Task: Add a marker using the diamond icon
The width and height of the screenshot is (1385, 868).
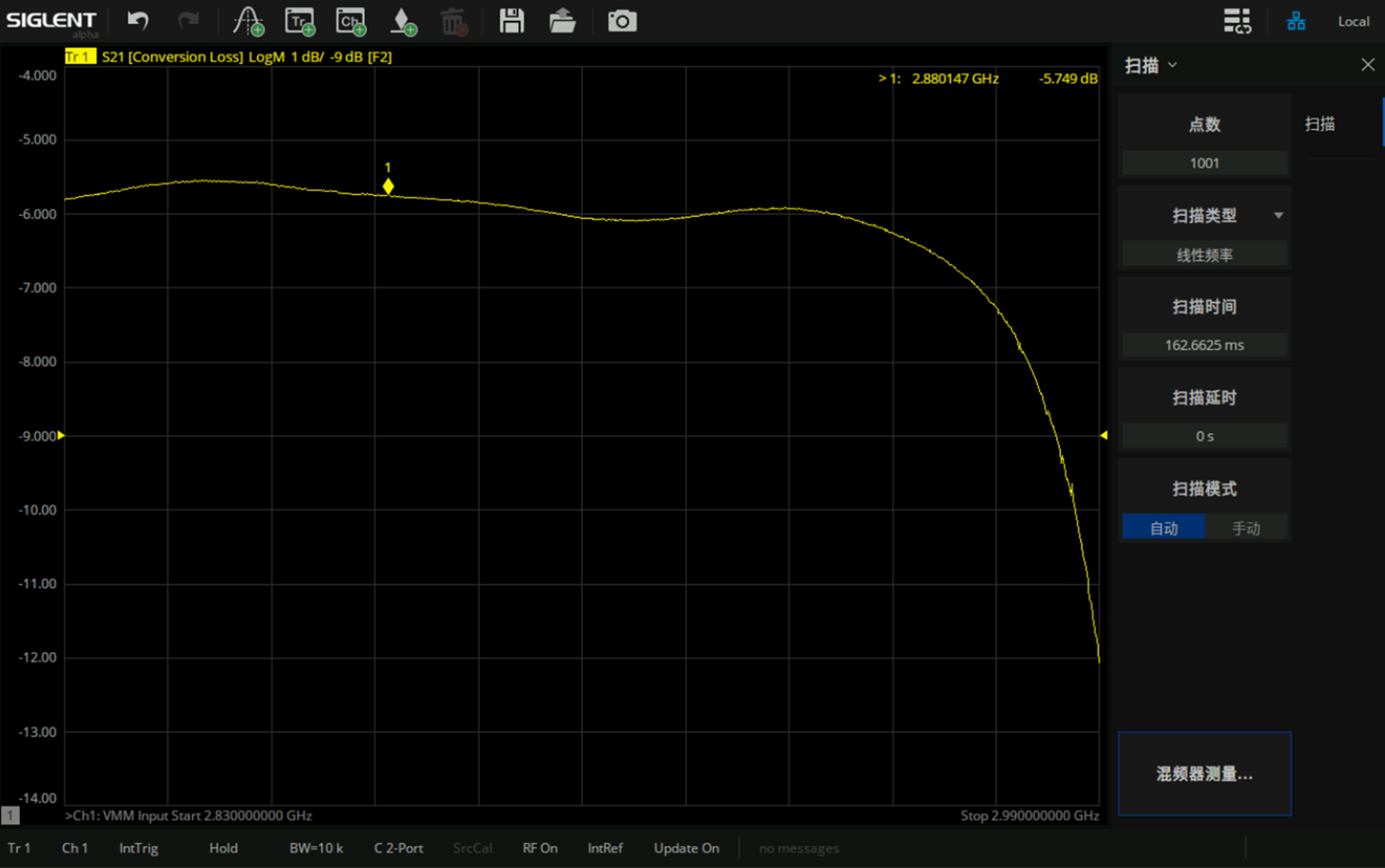Action: [403, 21]
